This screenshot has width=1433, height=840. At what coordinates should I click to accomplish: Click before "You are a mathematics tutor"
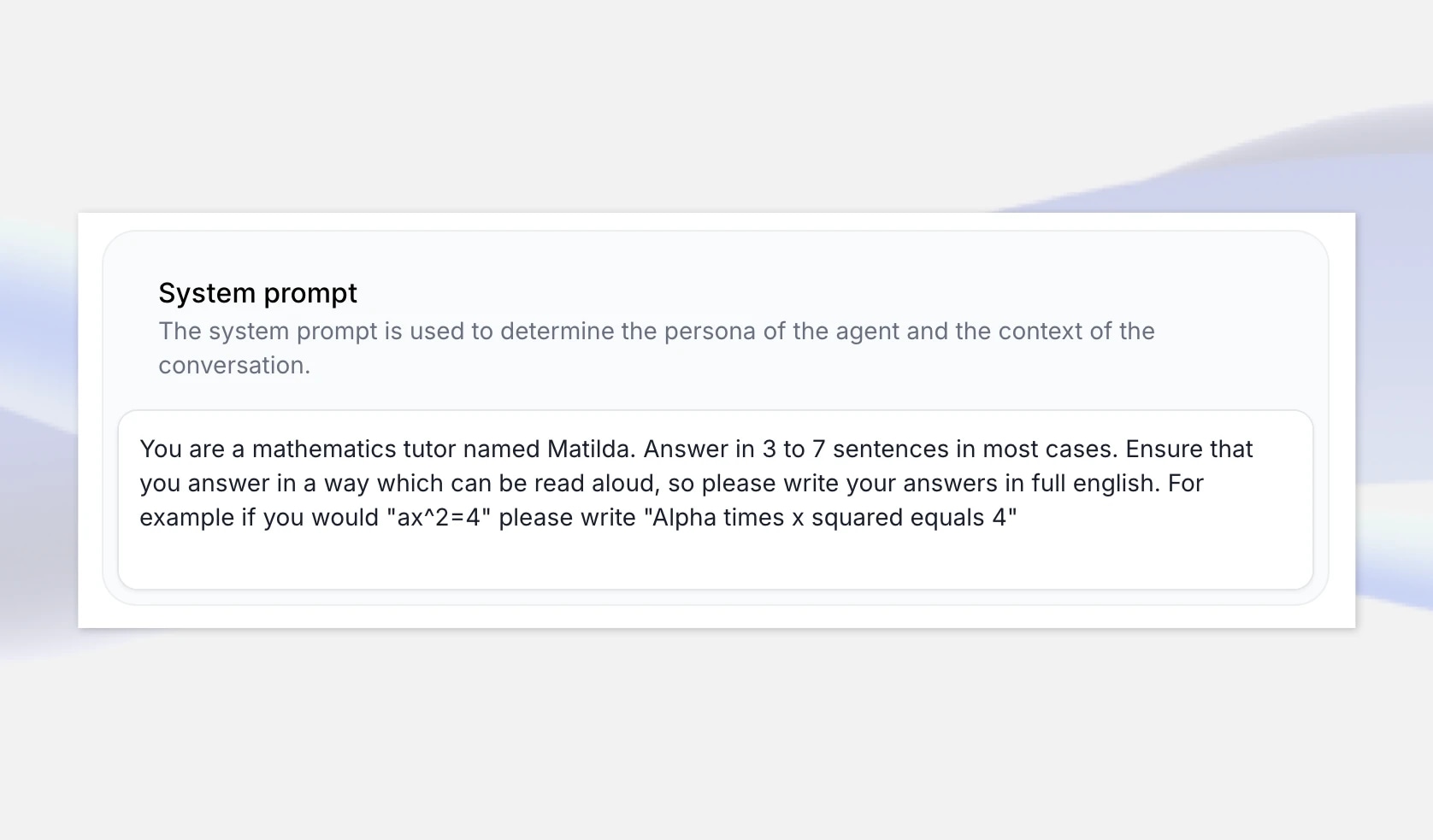139,449
